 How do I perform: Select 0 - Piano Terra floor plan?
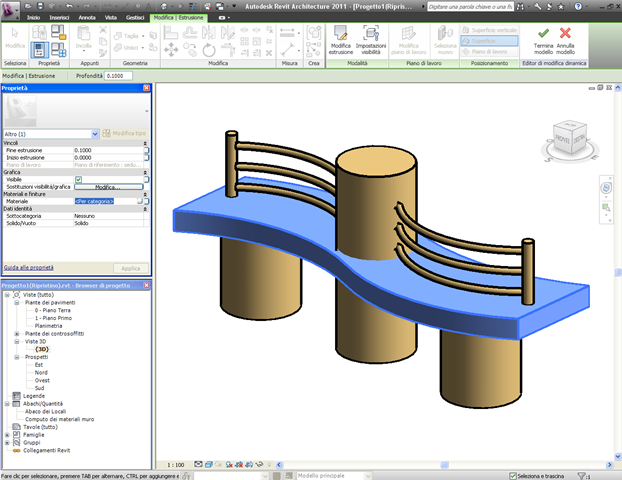[54, 310]
